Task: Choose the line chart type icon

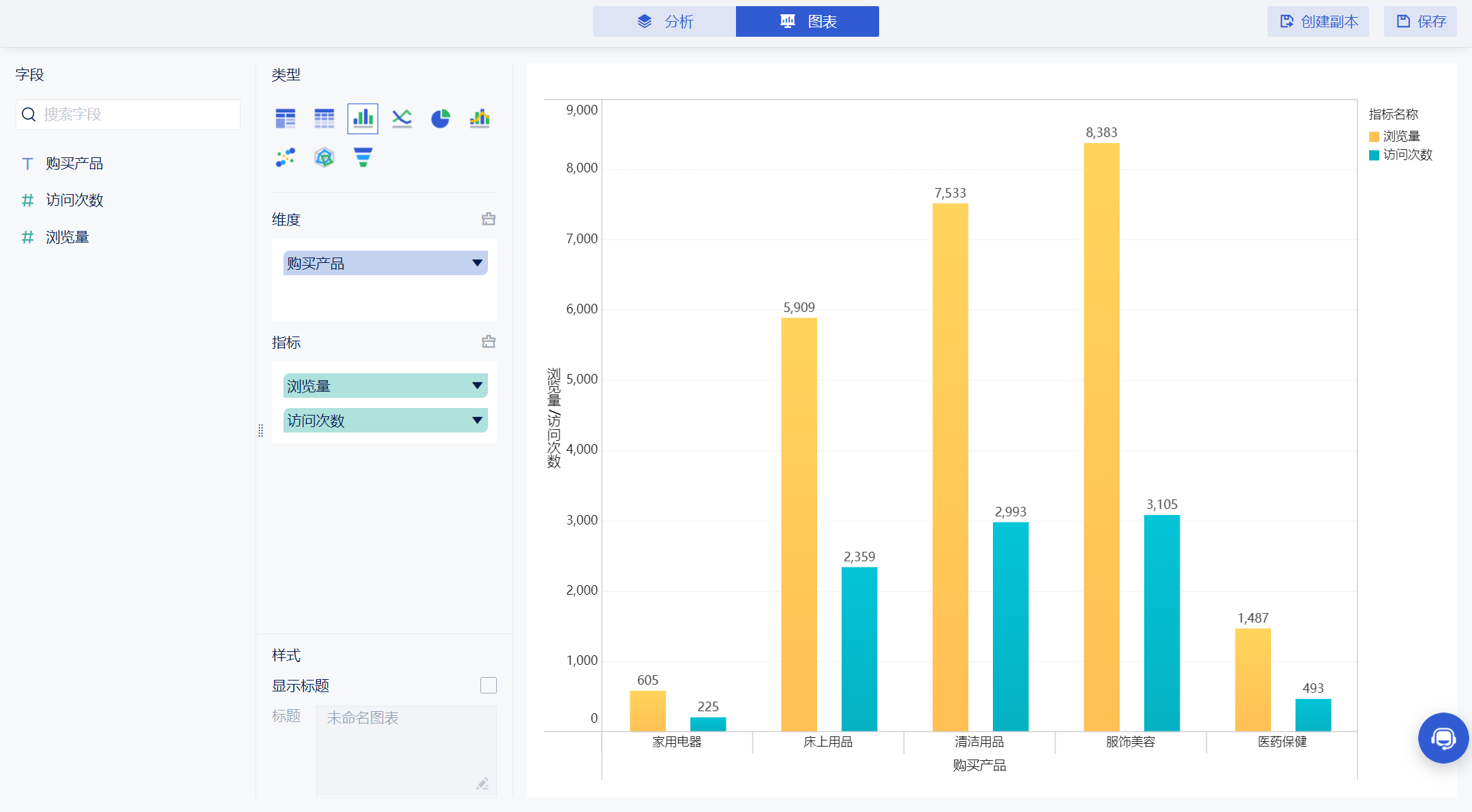Action: tap(402, 119)
